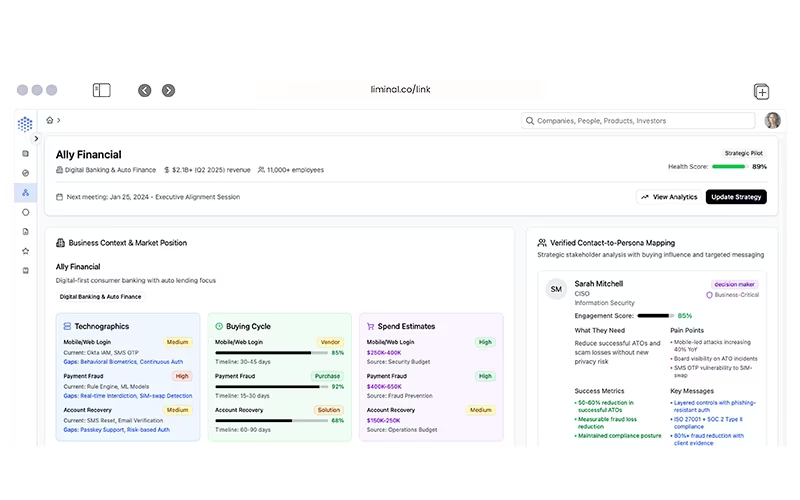
Task: Click the Health Score progress bar
Action: pyautogui.click(x=730, y=167)
